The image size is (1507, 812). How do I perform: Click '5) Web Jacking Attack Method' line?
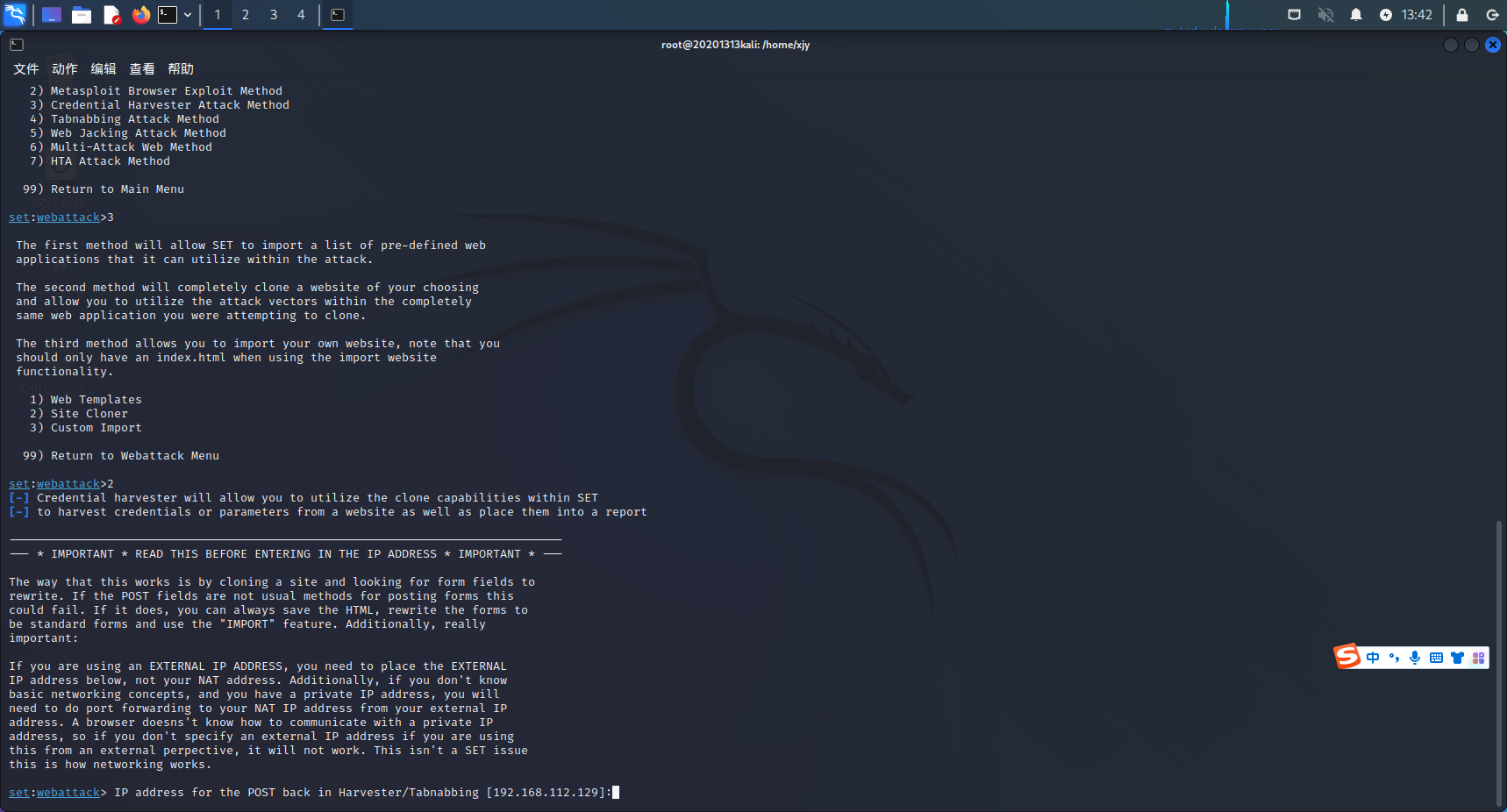[128, 133]
